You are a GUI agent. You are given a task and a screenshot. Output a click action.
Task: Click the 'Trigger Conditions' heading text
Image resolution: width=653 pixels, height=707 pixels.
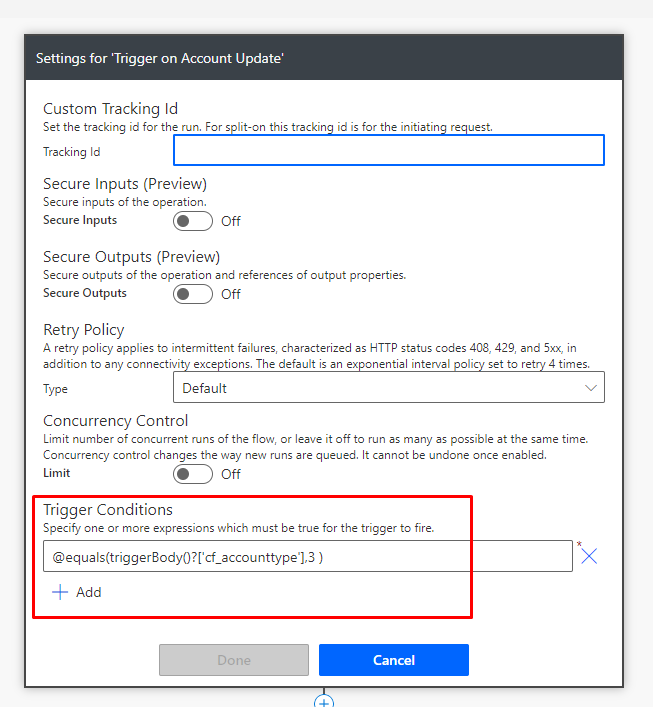[x=108, y=510]
